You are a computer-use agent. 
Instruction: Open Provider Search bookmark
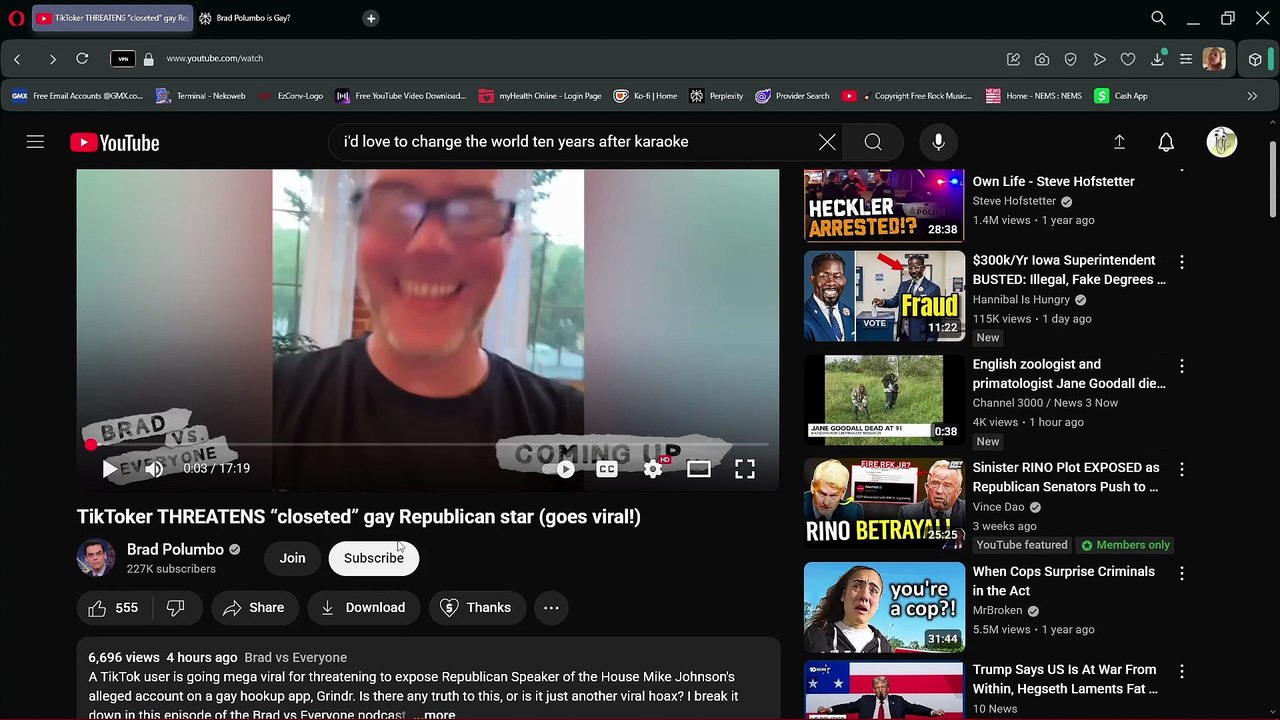tap(792, 96)
